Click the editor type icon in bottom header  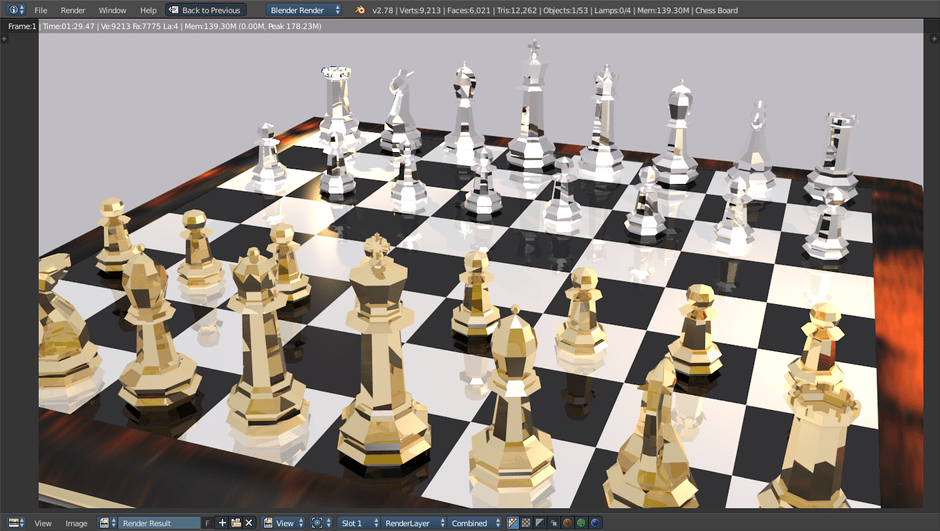coord(12,523)
